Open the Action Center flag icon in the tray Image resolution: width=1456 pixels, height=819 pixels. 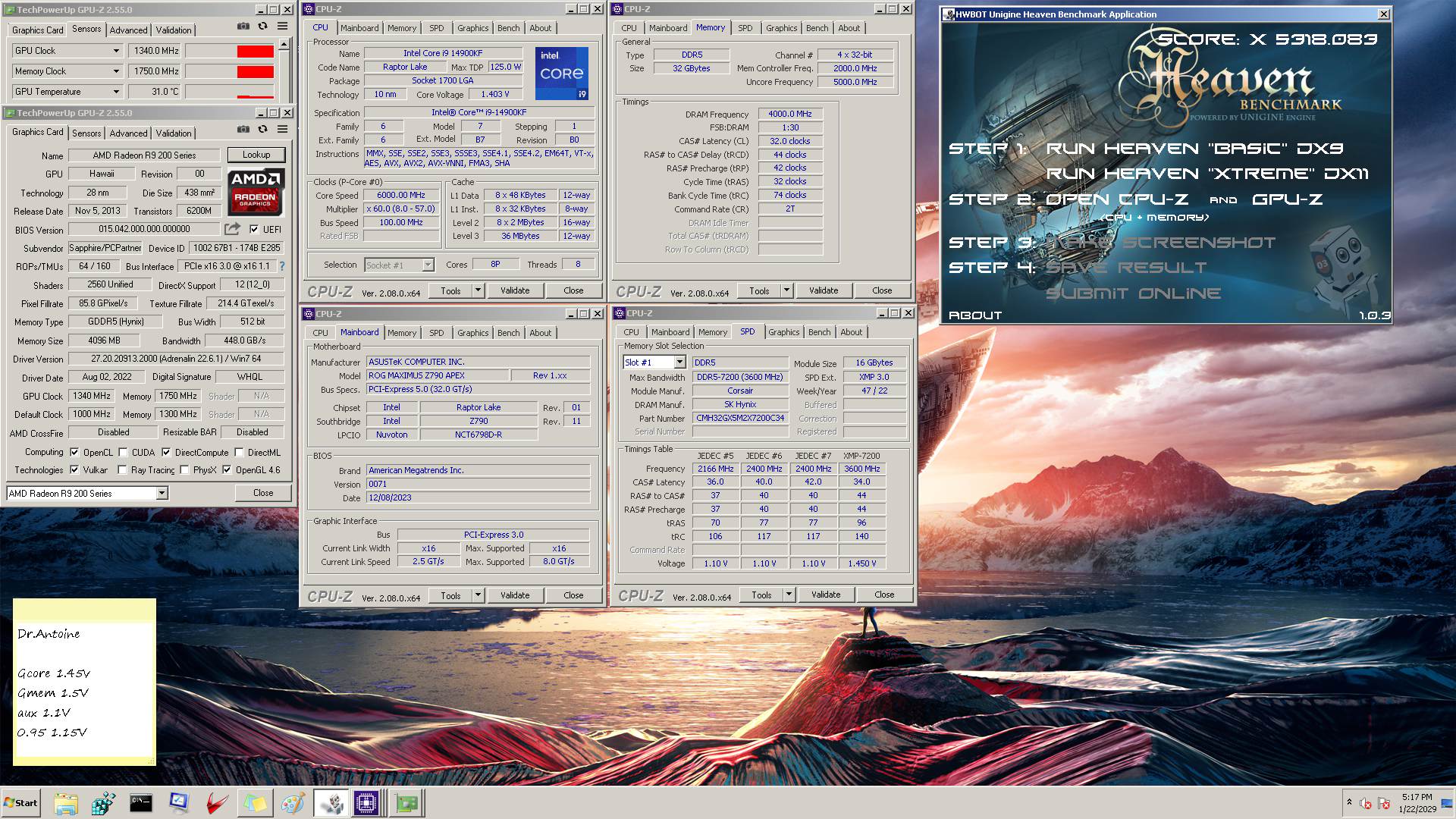click(x=1384, y=803)
